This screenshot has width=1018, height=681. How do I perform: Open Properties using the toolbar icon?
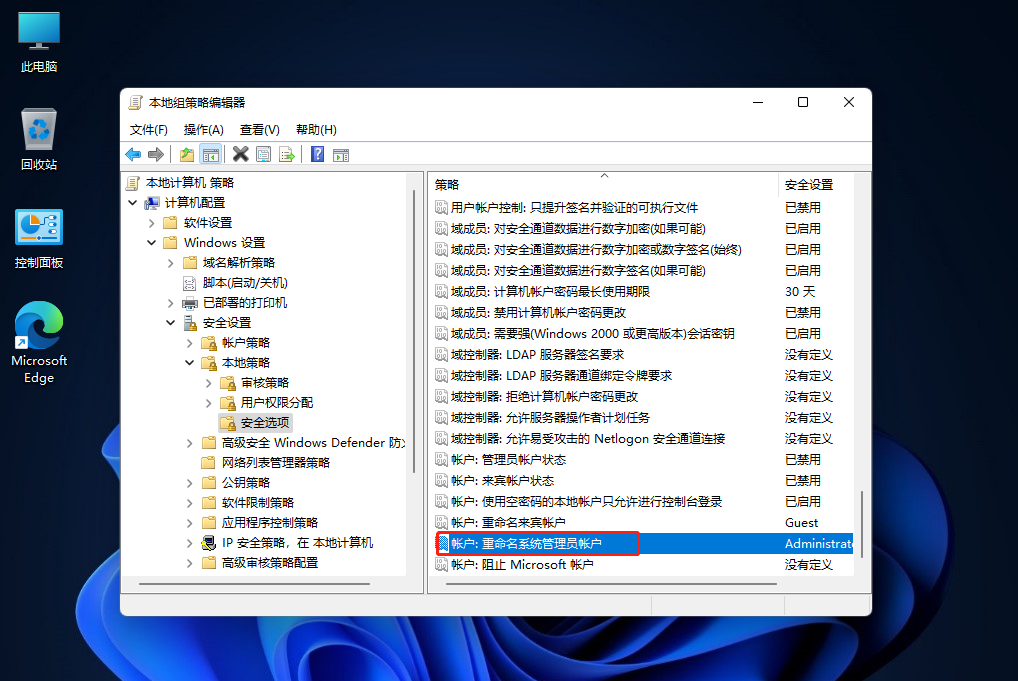click(x=263, y=154)
